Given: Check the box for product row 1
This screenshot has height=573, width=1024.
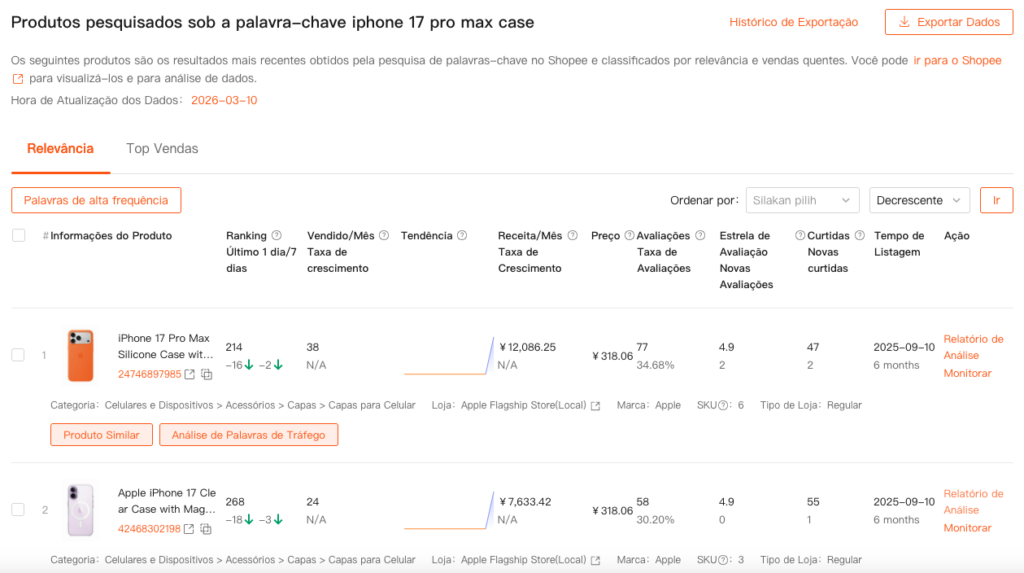Looking at the screenshot, I should click(x=18, y=355).
